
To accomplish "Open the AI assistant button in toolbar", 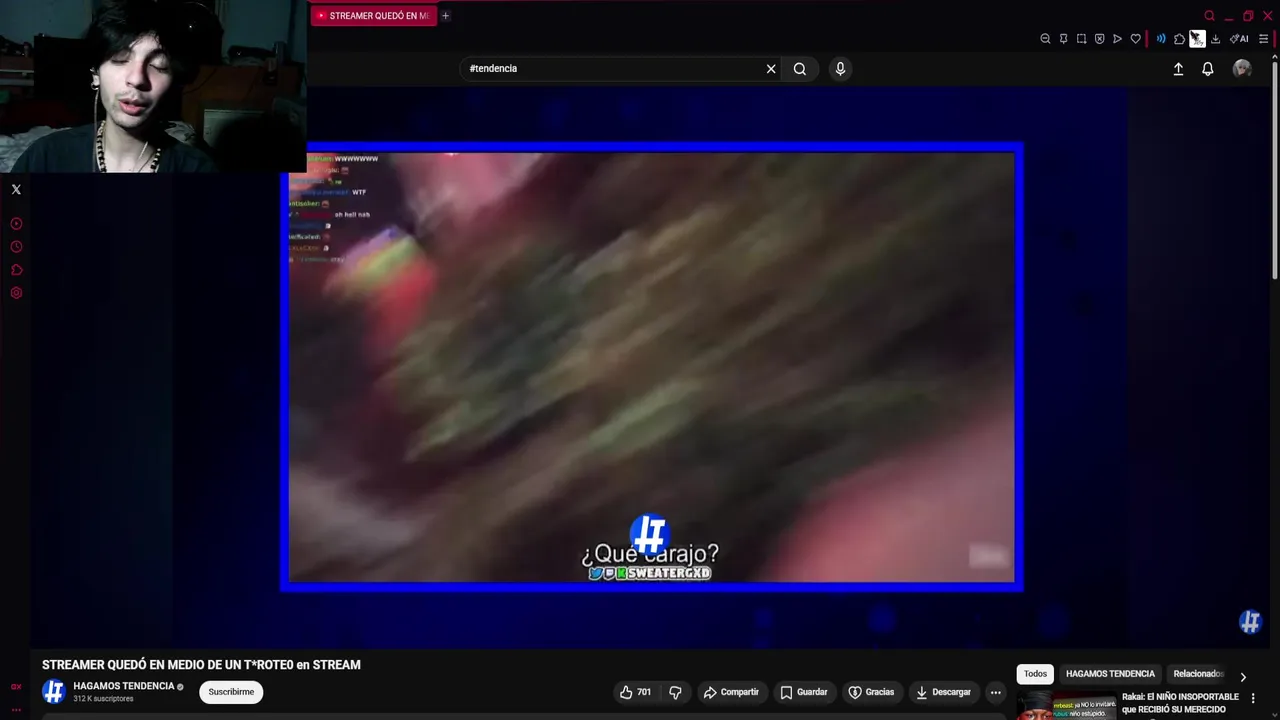I will pos(1239,39).
